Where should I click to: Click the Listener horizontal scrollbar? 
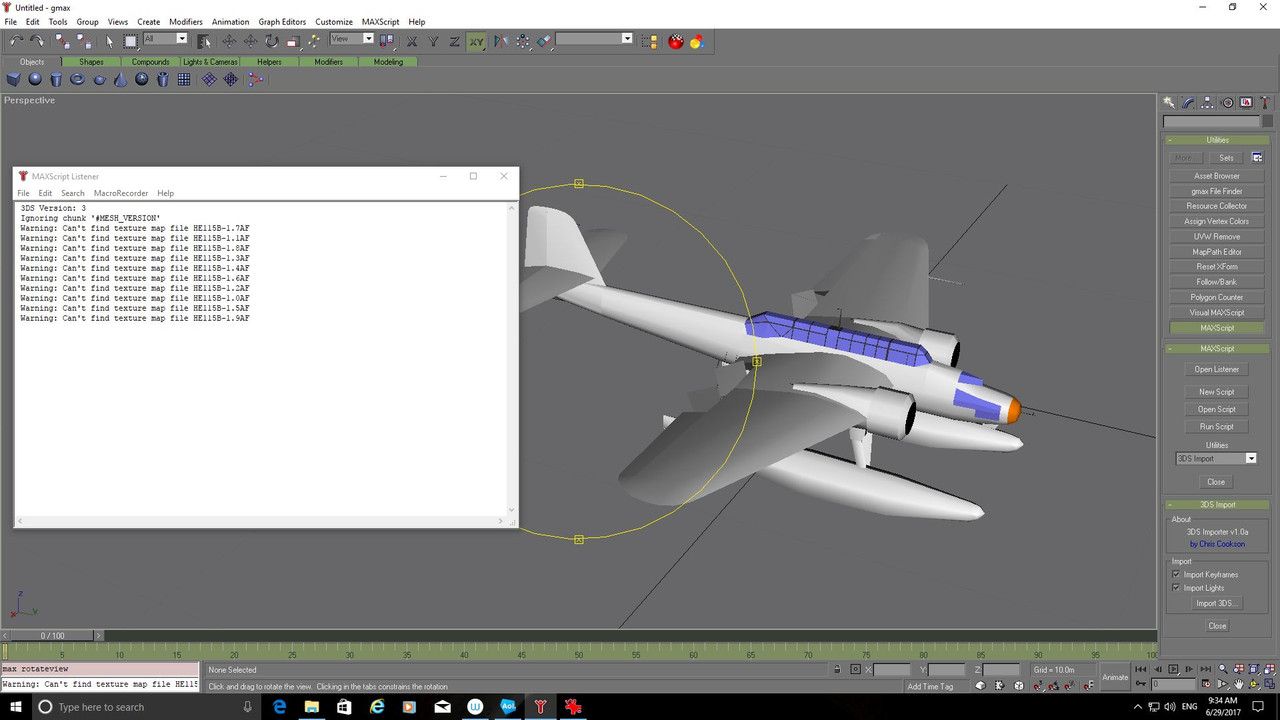pyautogui.click(x=262, y=522)
